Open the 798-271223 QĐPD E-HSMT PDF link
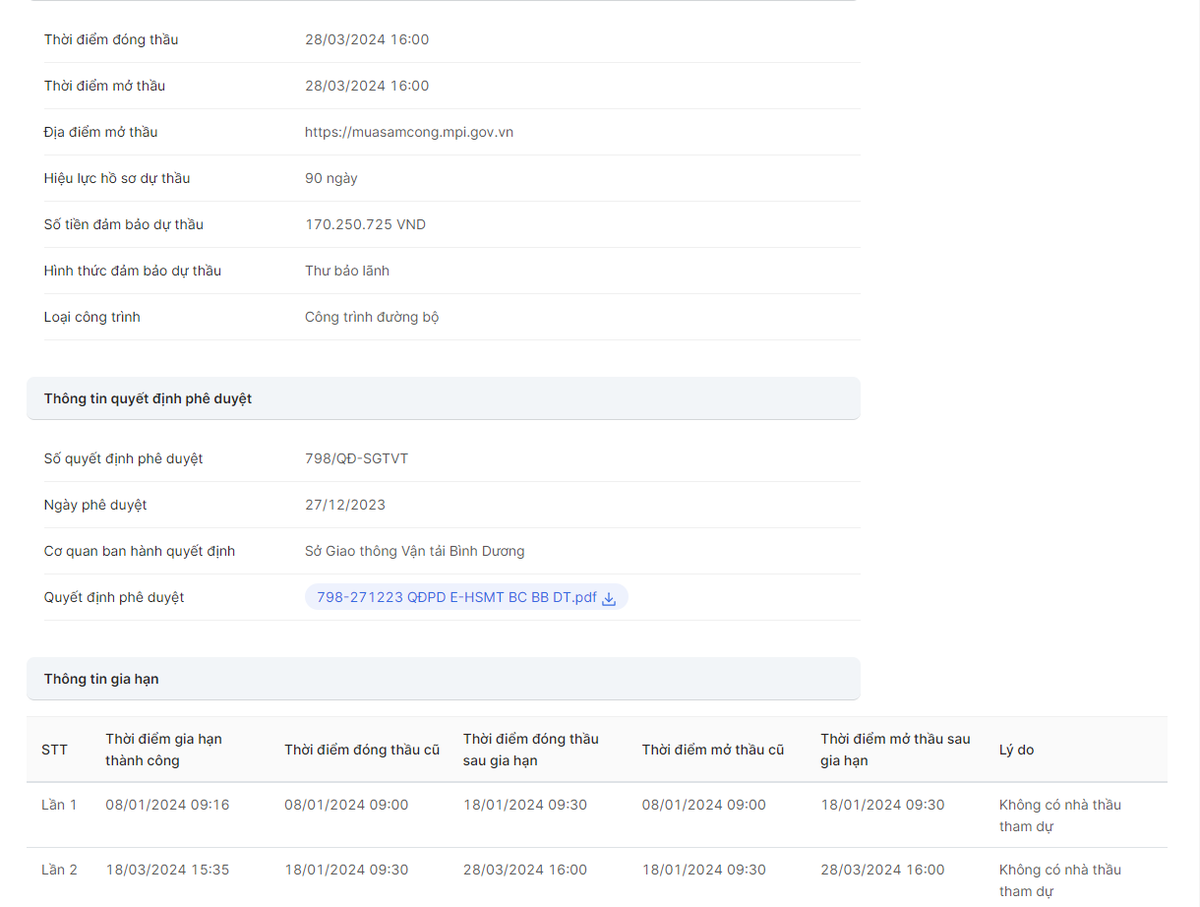This screenshot has width=1200, height=907. (x=456, y=598)
